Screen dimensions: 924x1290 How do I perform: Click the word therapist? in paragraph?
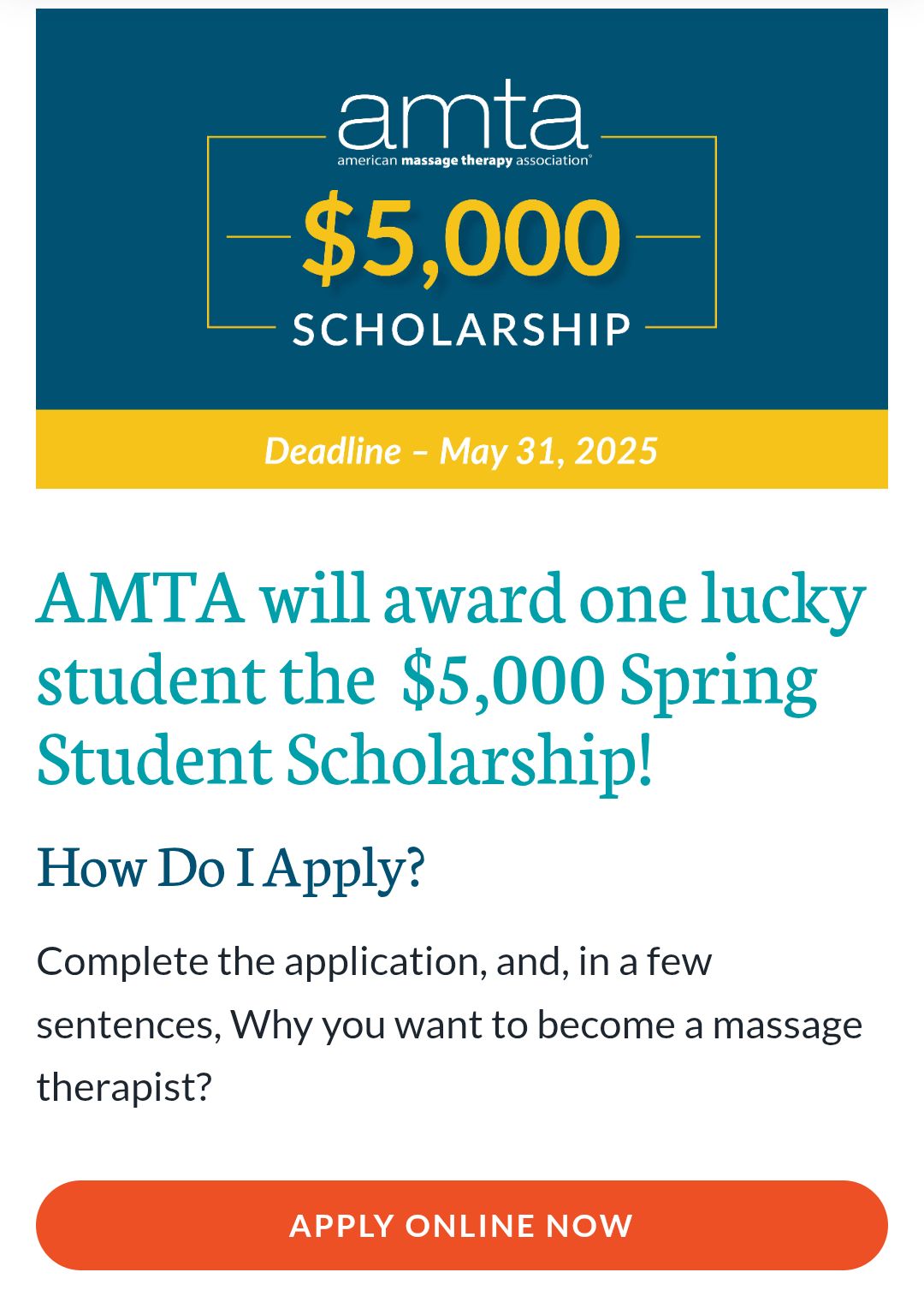124,1087
